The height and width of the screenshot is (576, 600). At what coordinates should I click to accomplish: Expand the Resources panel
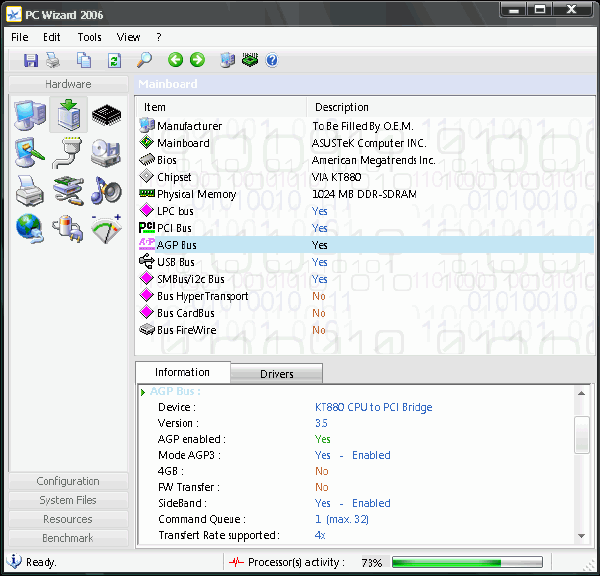[68, 519]
